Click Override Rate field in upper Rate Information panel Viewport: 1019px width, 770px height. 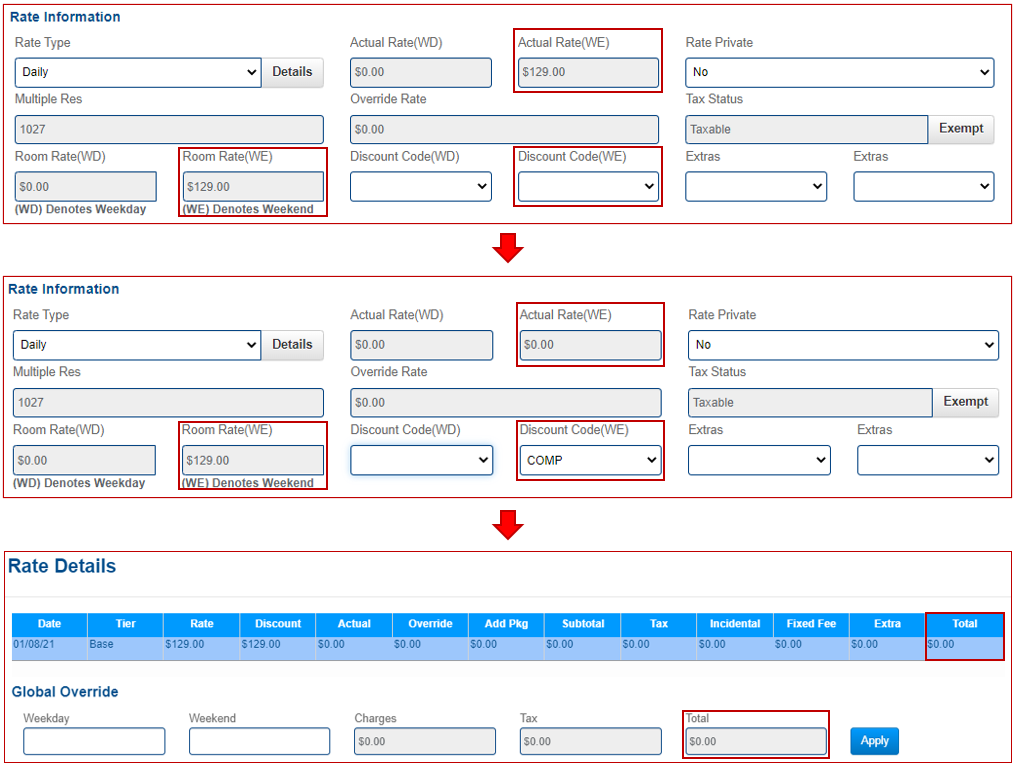pos(504,129)
